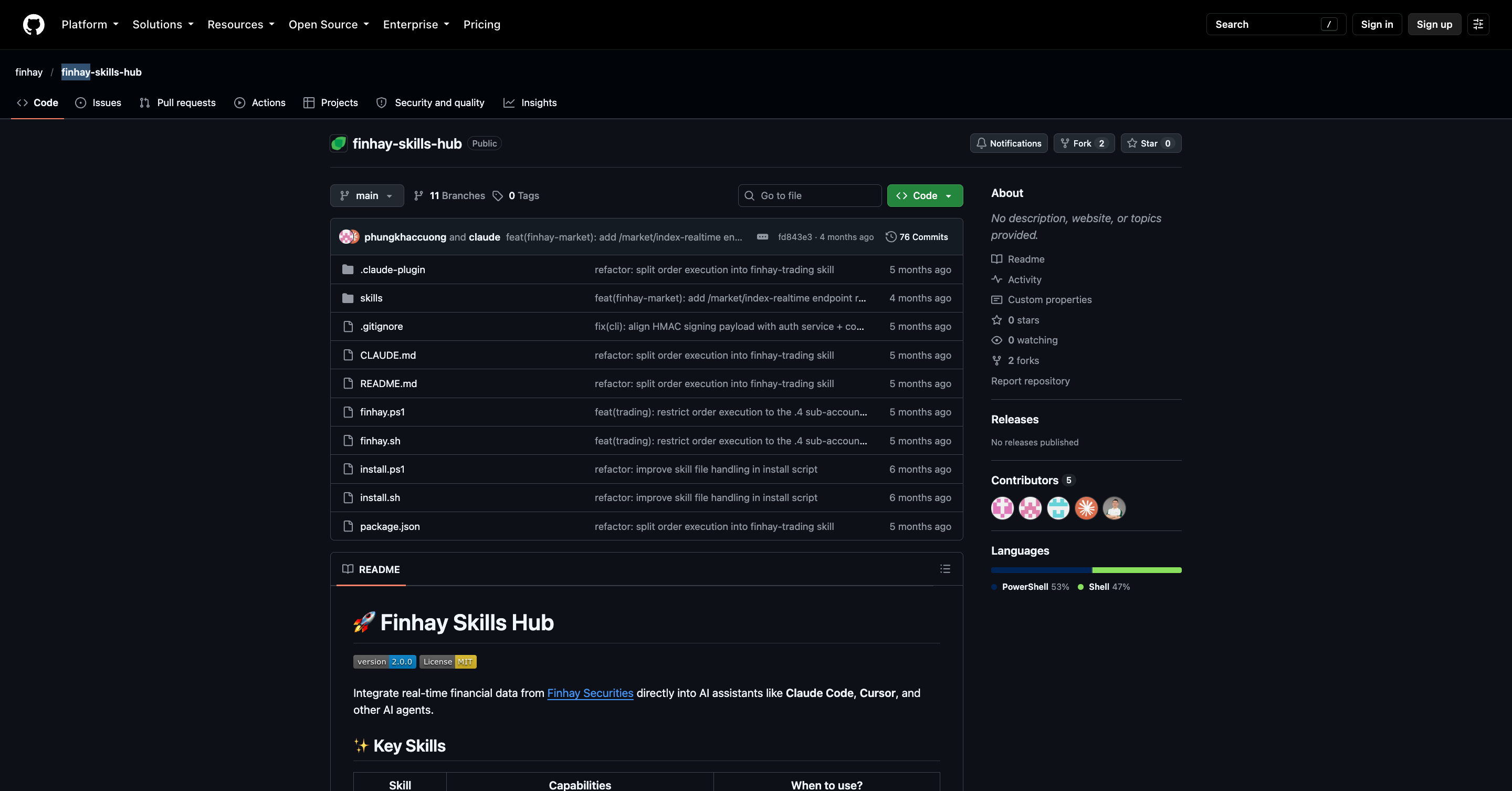Image resolution: width=1512 pixels, height=791 pixels.
Task: Click the commit message ellipsis icon
Action: click(762, 237)
